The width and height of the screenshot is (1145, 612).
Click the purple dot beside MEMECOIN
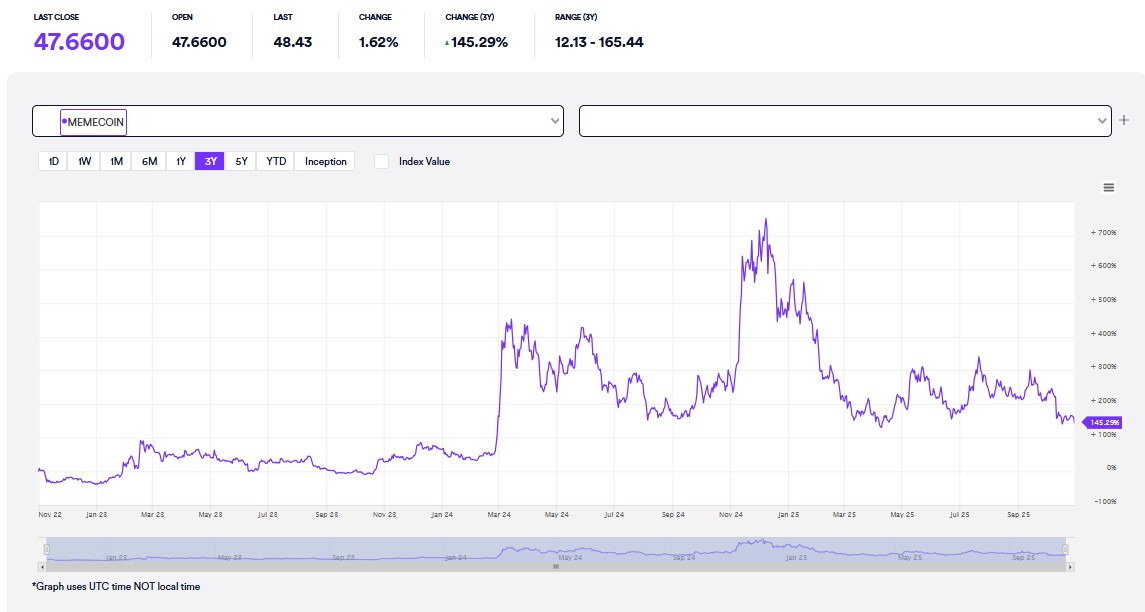[x=64, y=121]
